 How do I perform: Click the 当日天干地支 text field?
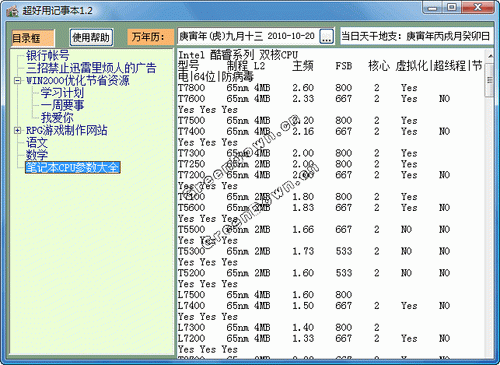[x=416, y=36]
